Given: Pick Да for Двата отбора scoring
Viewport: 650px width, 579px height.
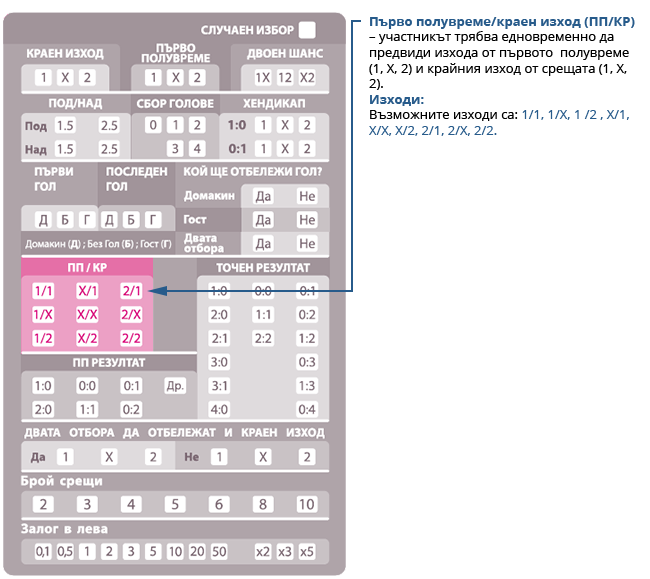Looking at the screenshot, I should [263, 243].
